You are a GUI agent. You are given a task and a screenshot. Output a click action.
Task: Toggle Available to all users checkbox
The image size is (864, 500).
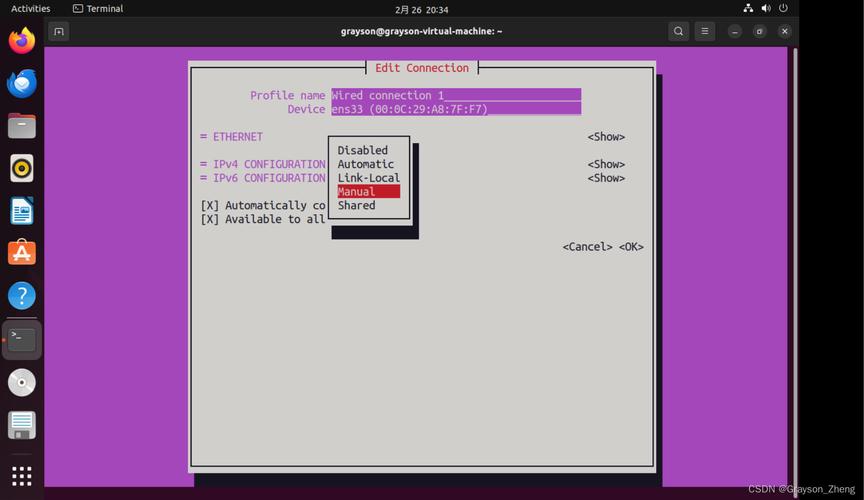click(x=210, y=219)
